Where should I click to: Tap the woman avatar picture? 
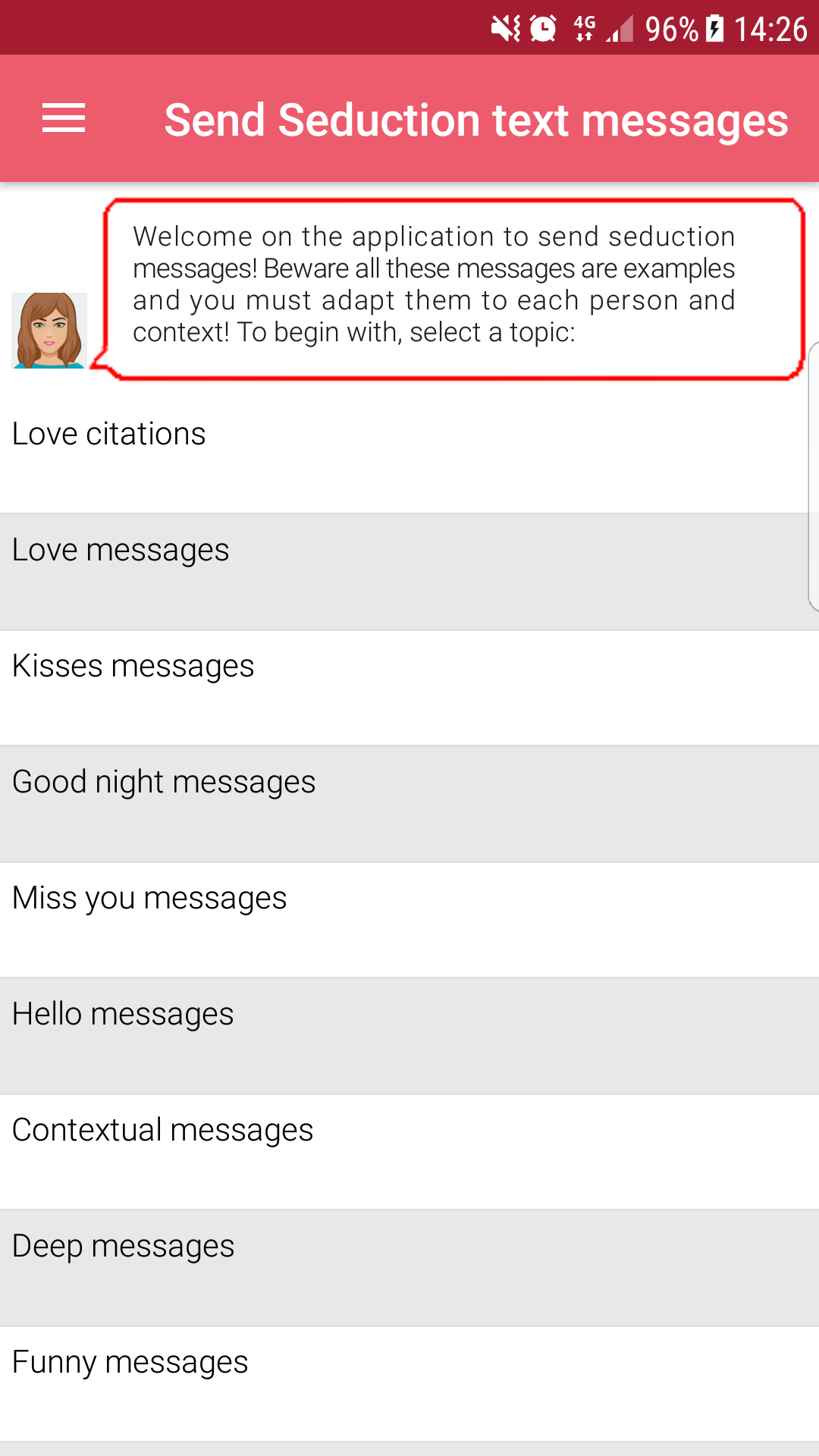(x=49, y=331)
